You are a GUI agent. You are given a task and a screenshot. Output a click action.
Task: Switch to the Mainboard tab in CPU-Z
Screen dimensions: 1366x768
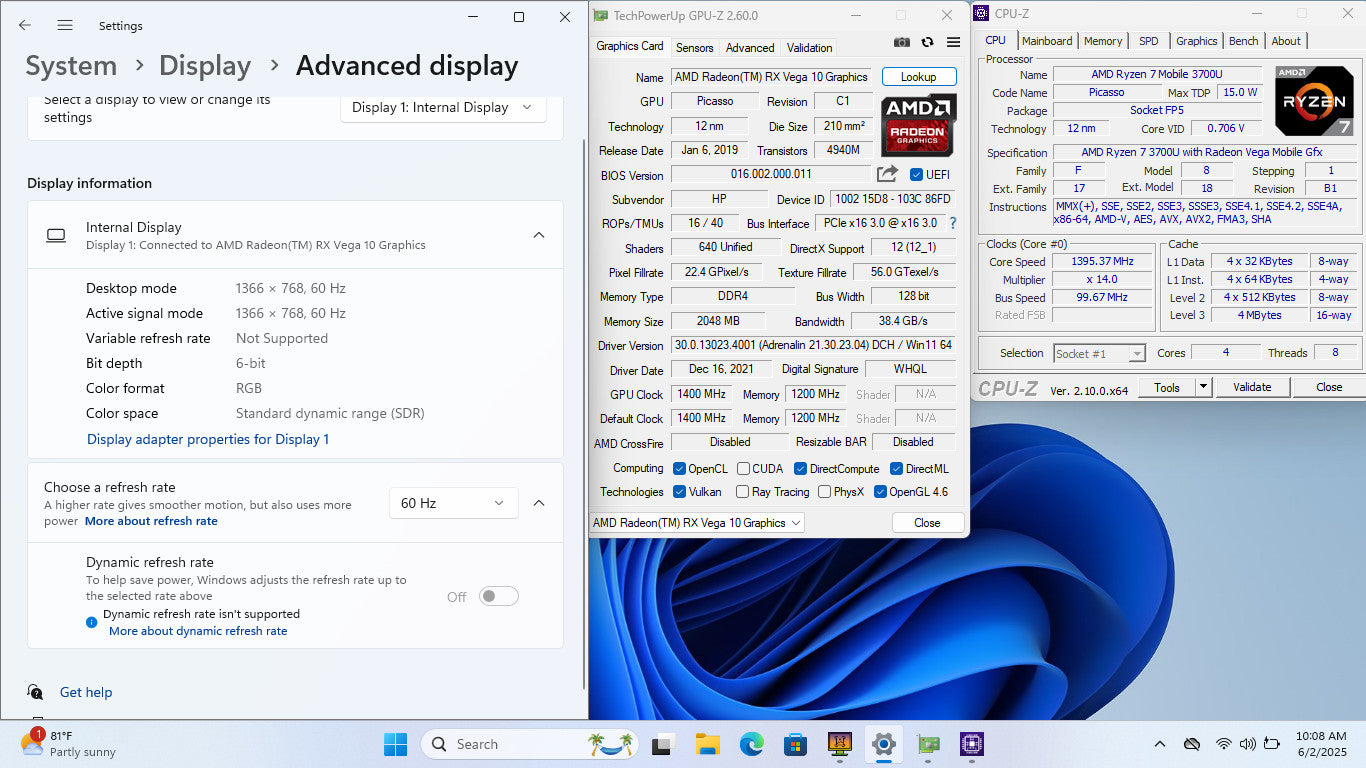pos(1047,41)
